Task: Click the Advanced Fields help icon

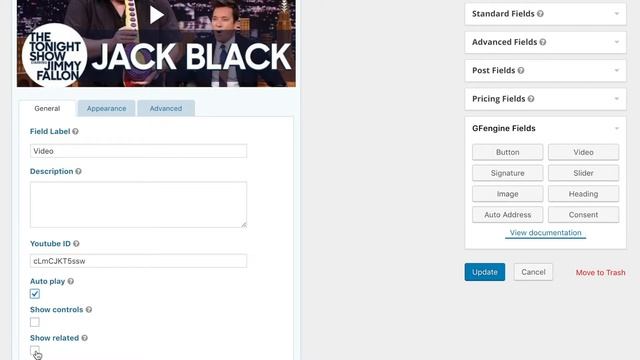Action: 543,42
